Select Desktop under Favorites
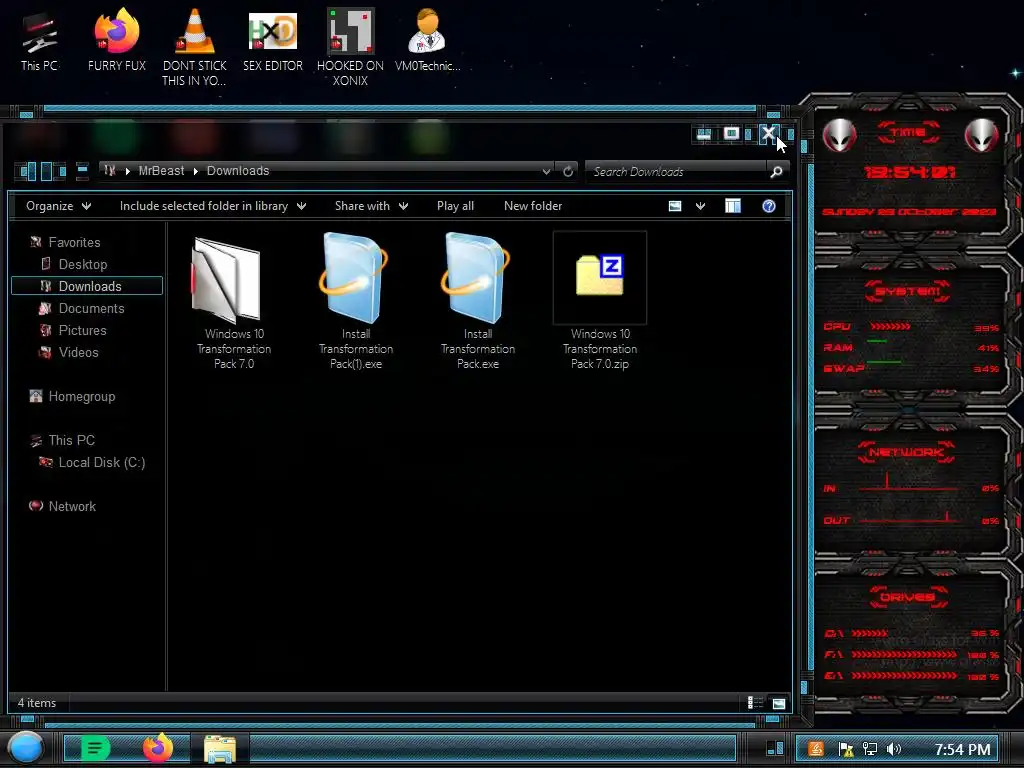 pyautogui.click(x=82, y=264)
